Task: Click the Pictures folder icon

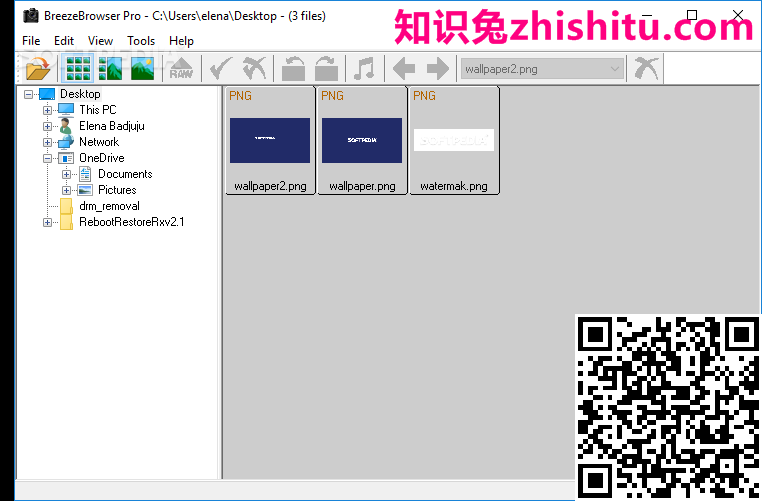Action: [85, 190]
